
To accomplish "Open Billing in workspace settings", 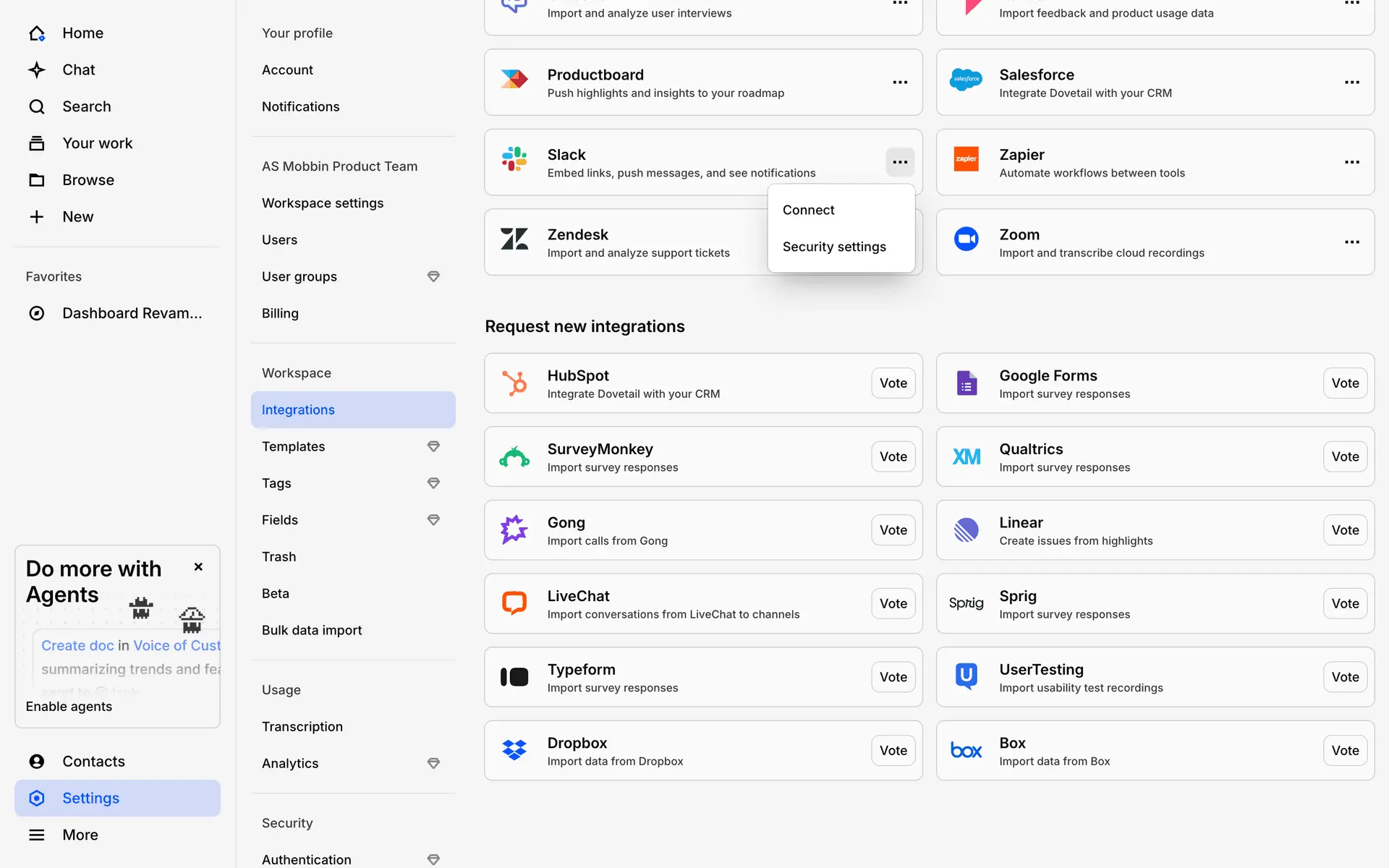I will pyautogui.click(x=280, y=313).
